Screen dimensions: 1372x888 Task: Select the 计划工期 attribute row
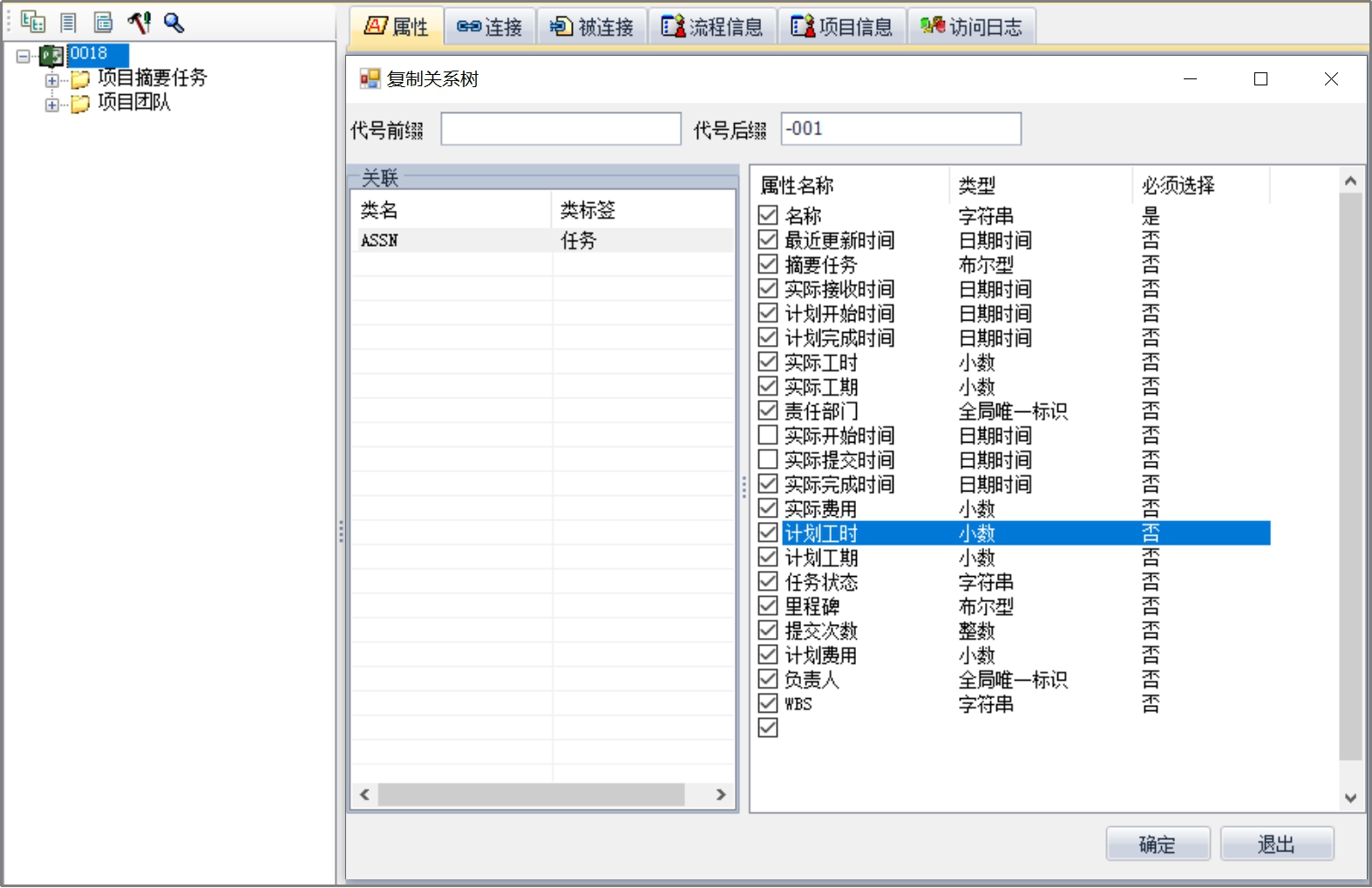pos(1015,558)
